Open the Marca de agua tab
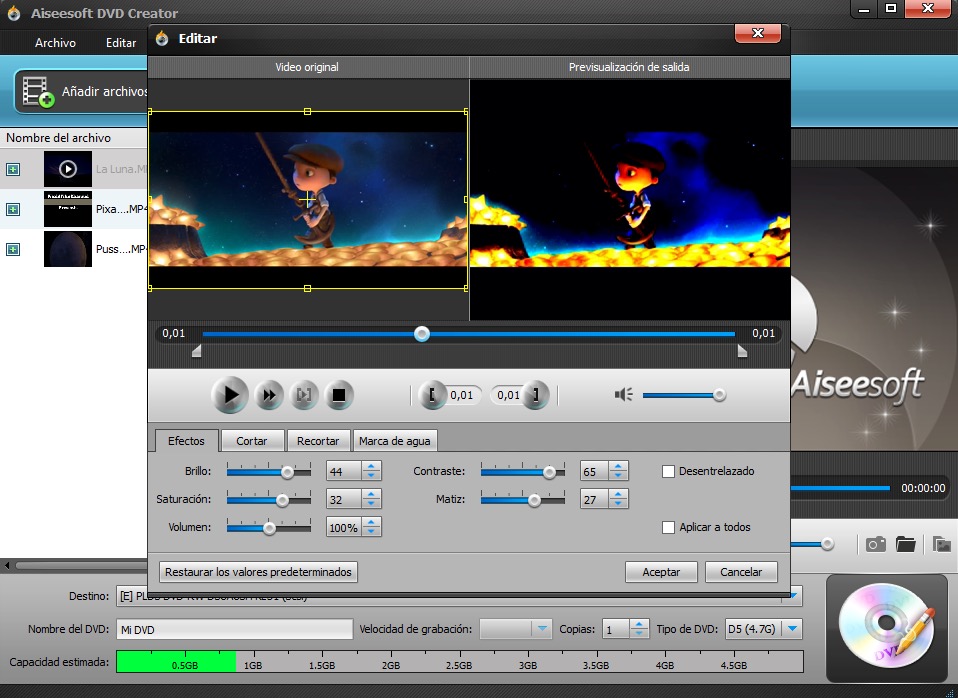The height and width of the screenshot is (698, 958). click(x=395, y=441)
